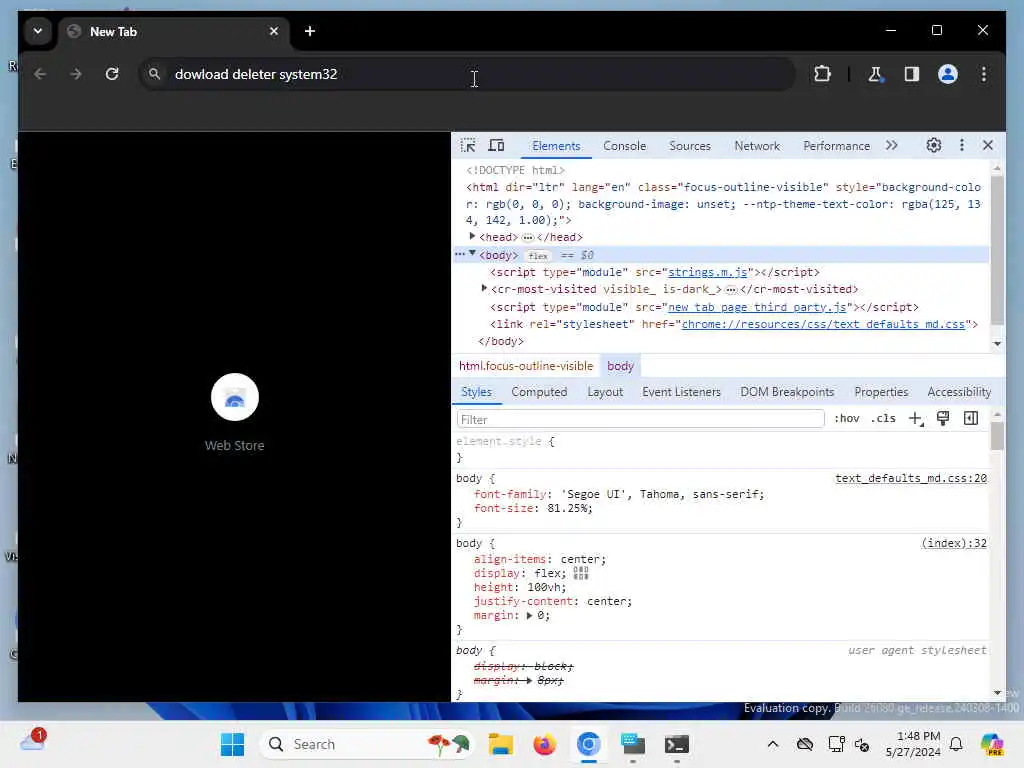Toggle the :hov element state button

pyautogui.click(x=846, y=419)
